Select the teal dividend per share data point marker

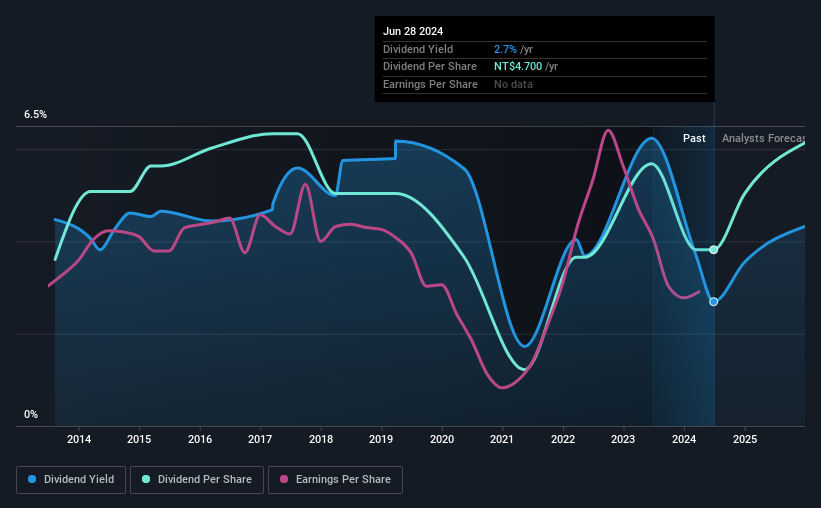(713, 250)
